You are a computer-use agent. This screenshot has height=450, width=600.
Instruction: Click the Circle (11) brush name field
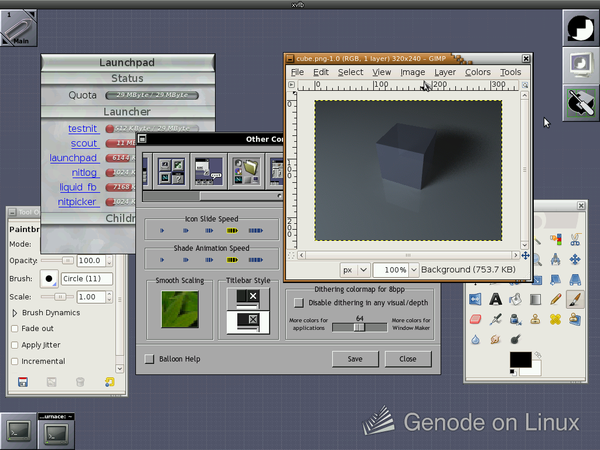click(87, 279)
